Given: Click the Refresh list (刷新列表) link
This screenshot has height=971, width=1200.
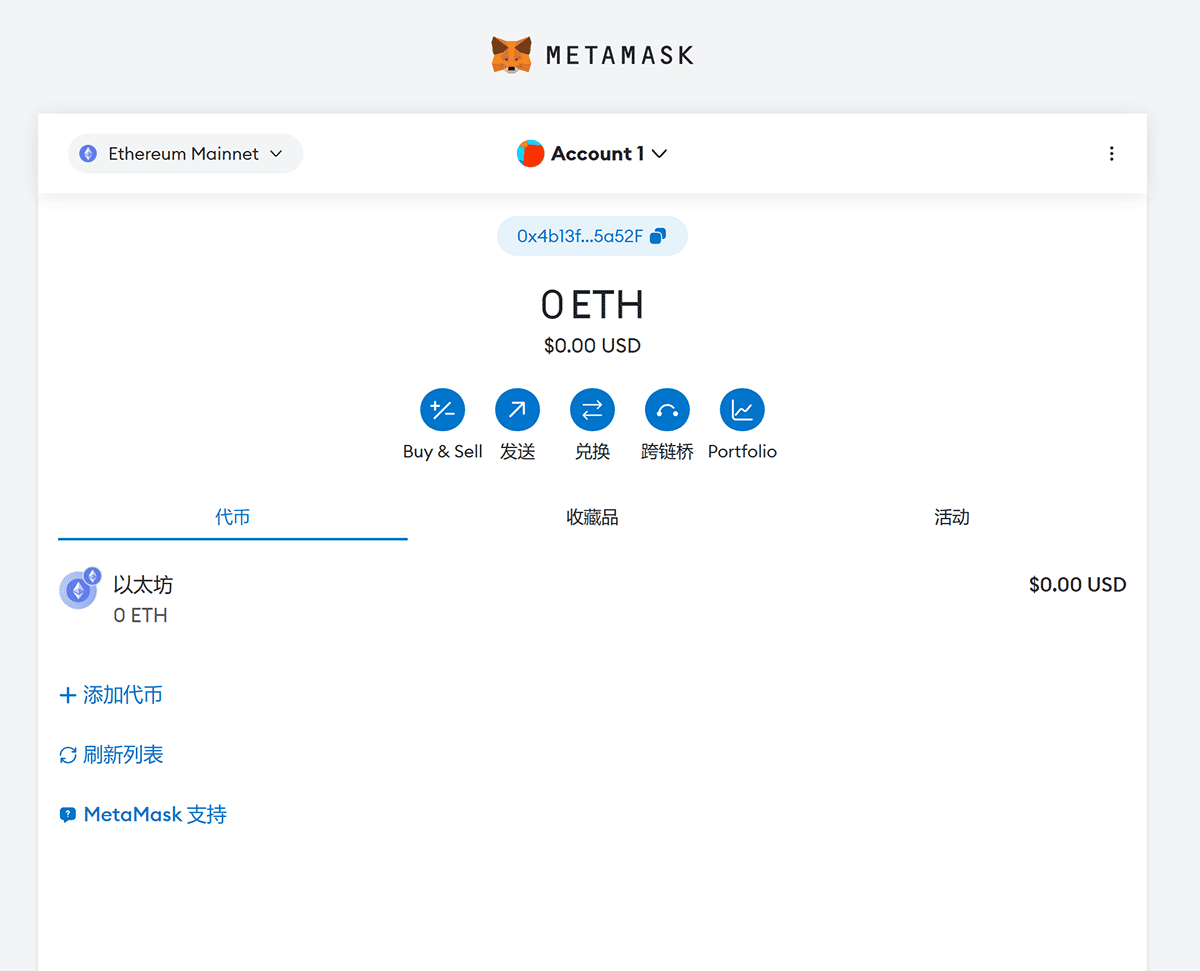Looking at the screenshot, I should pos(111,755).
